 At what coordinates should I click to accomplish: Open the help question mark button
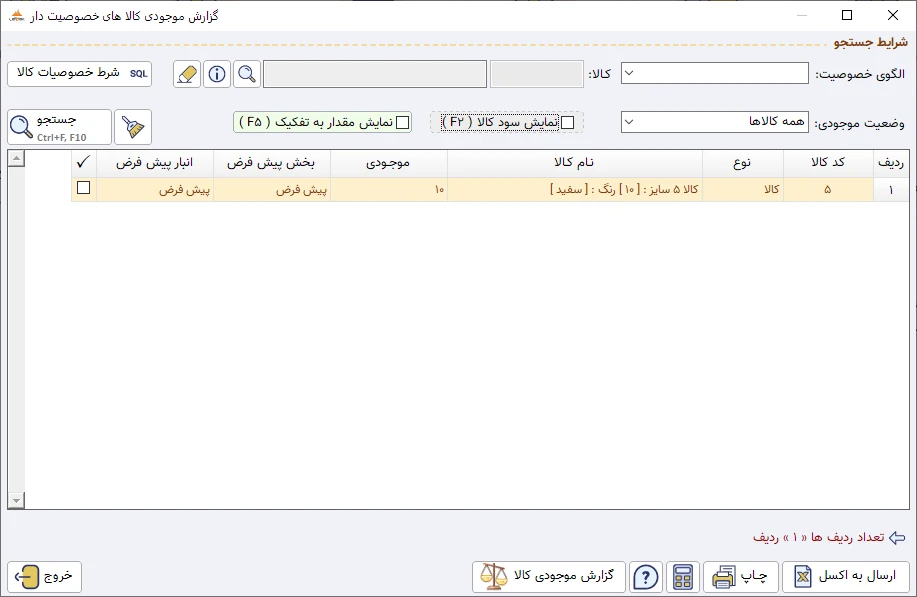646,577
